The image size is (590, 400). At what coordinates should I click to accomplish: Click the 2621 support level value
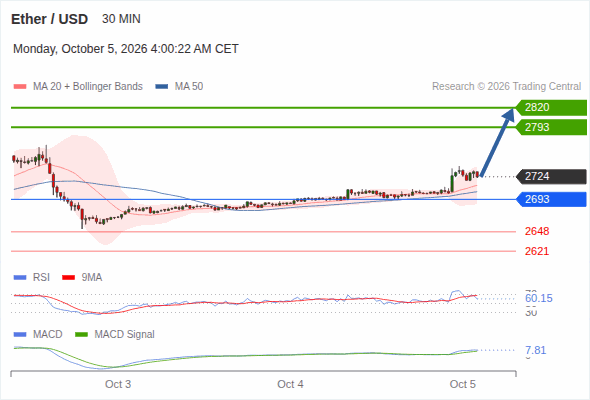pyautogui.click(x=537, y=251)
